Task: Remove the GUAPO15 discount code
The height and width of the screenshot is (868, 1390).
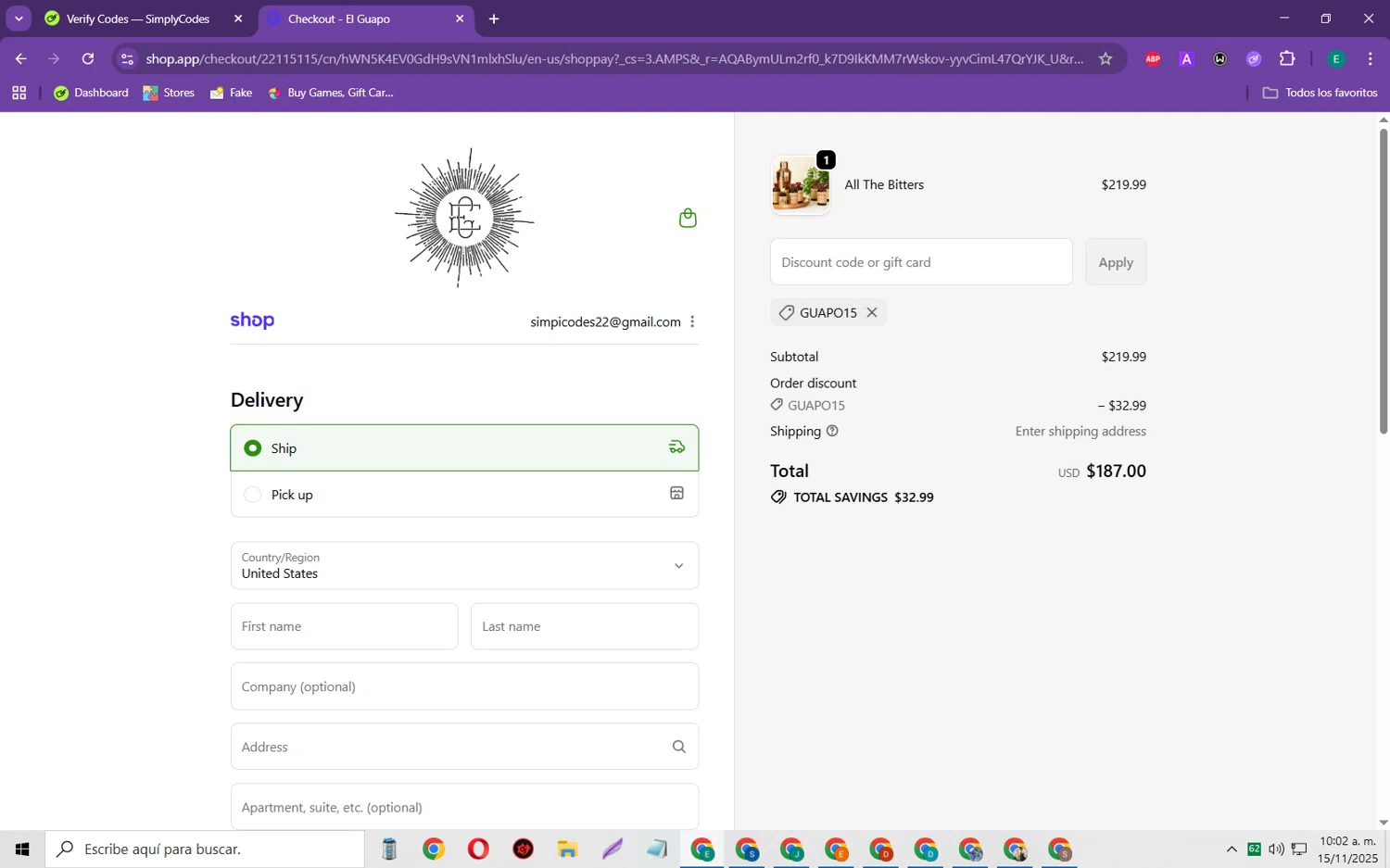Action: (872, 312)
